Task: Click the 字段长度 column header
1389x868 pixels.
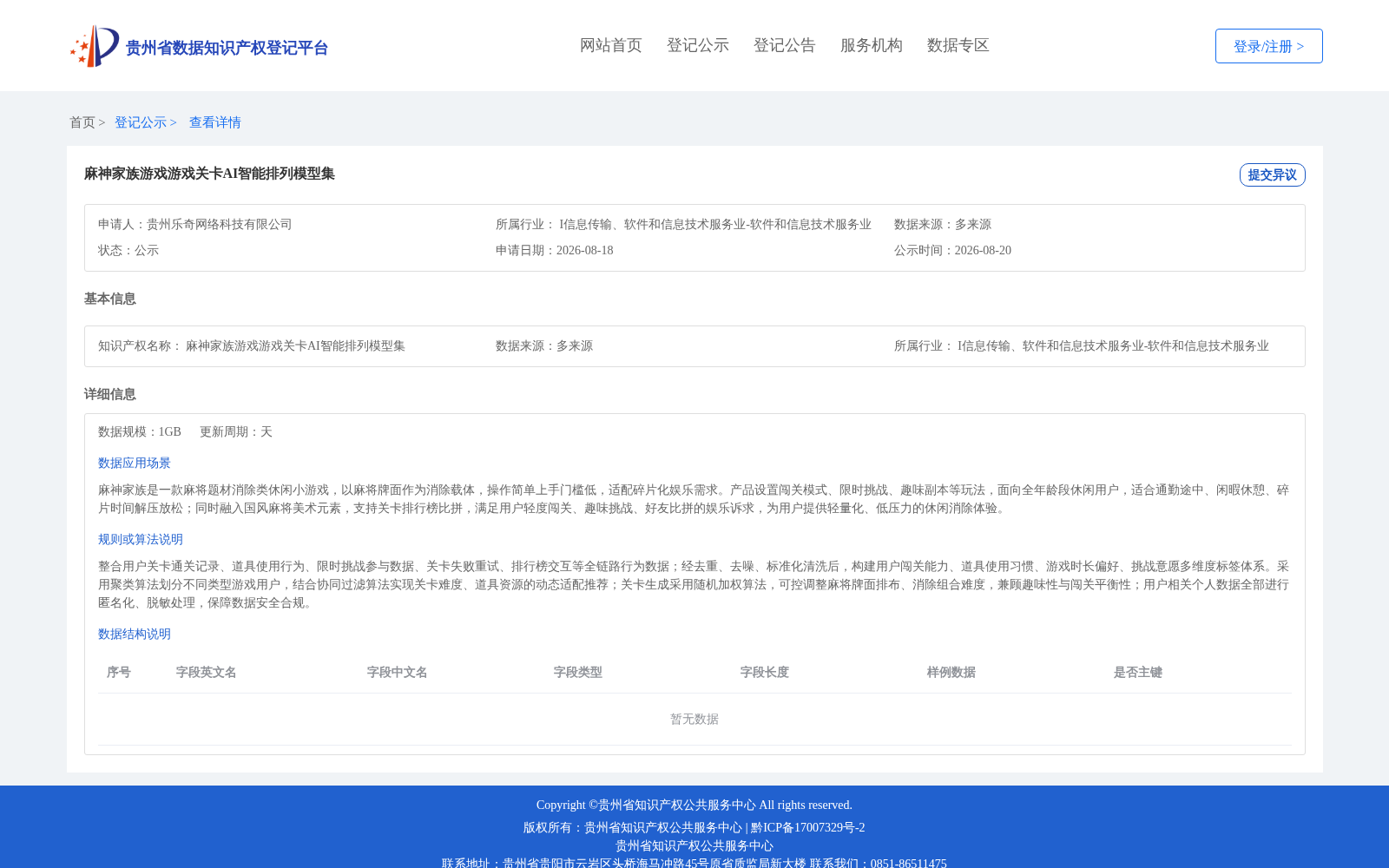Action: point(765,672)
